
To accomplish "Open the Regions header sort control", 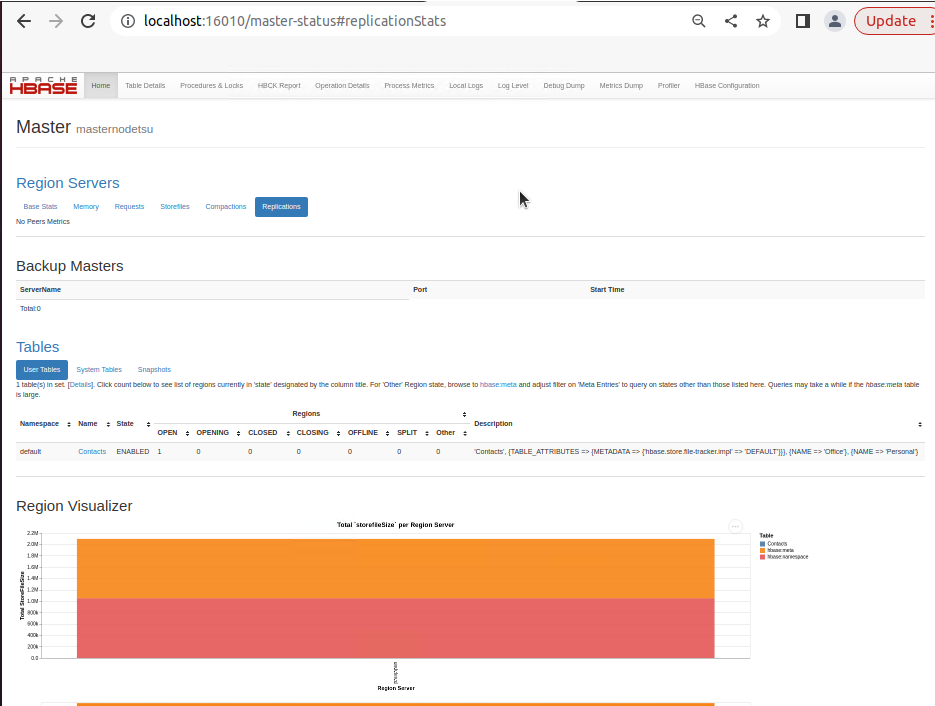I will (x=464, y=413).
